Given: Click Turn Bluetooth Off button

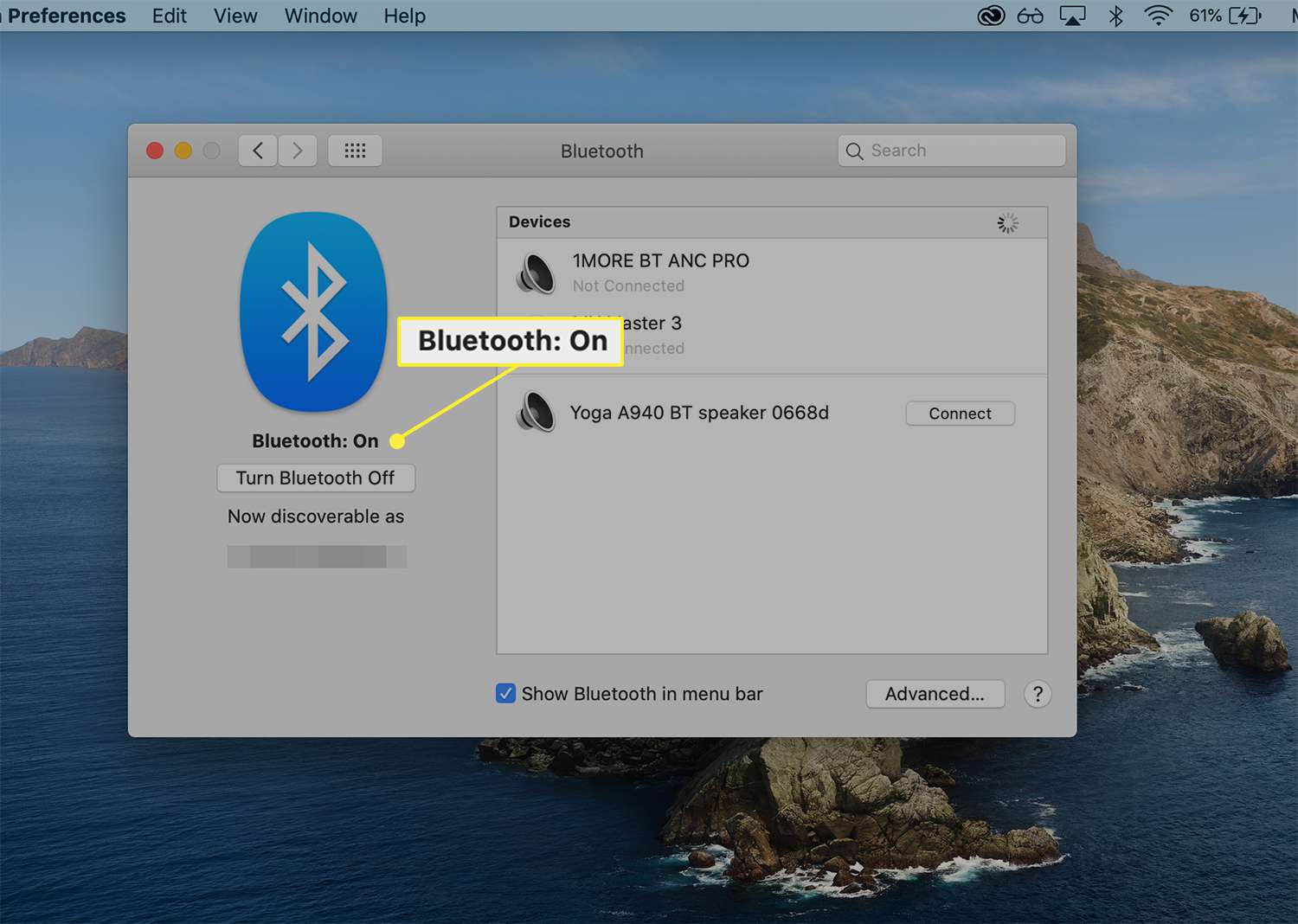Looking at the screenshot, I should pyautogui.click(x=316, y=478).
